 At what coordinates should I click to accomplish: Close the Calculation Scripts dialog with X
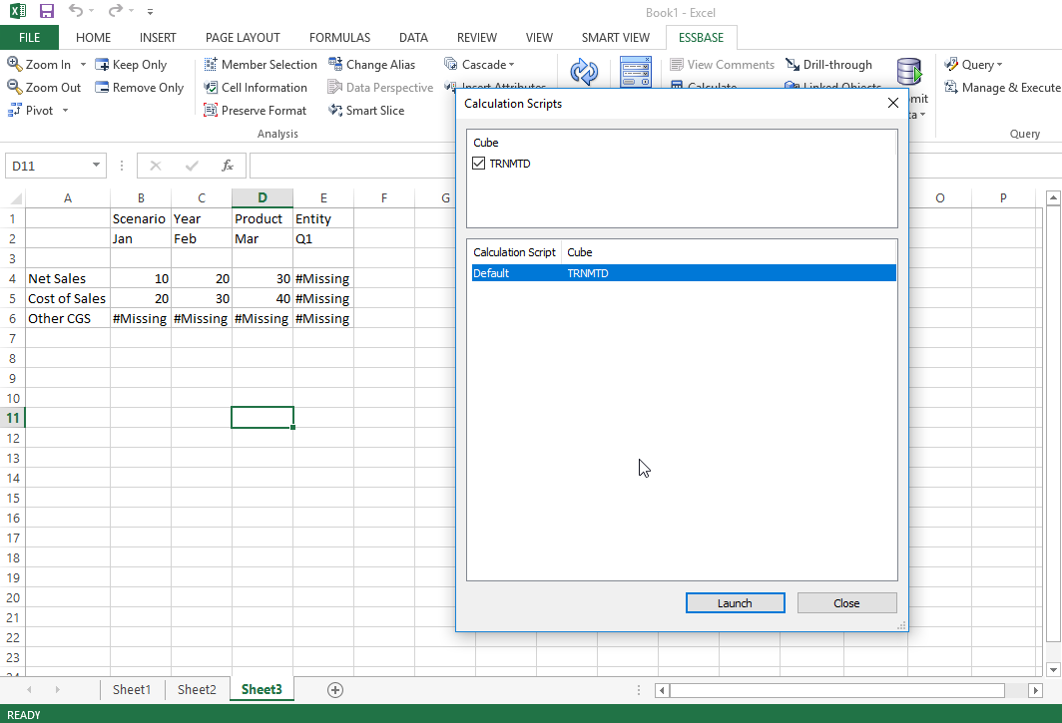tap(893, 103)
